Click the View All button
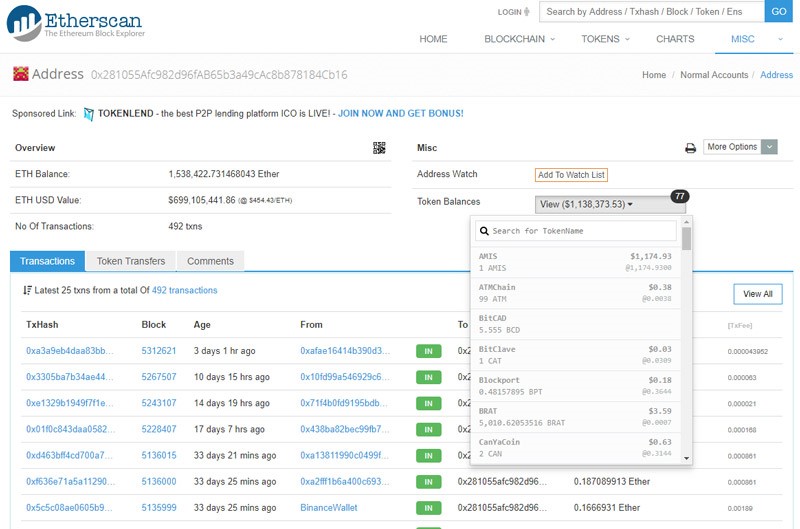The image size is (800, 529). 758,294
